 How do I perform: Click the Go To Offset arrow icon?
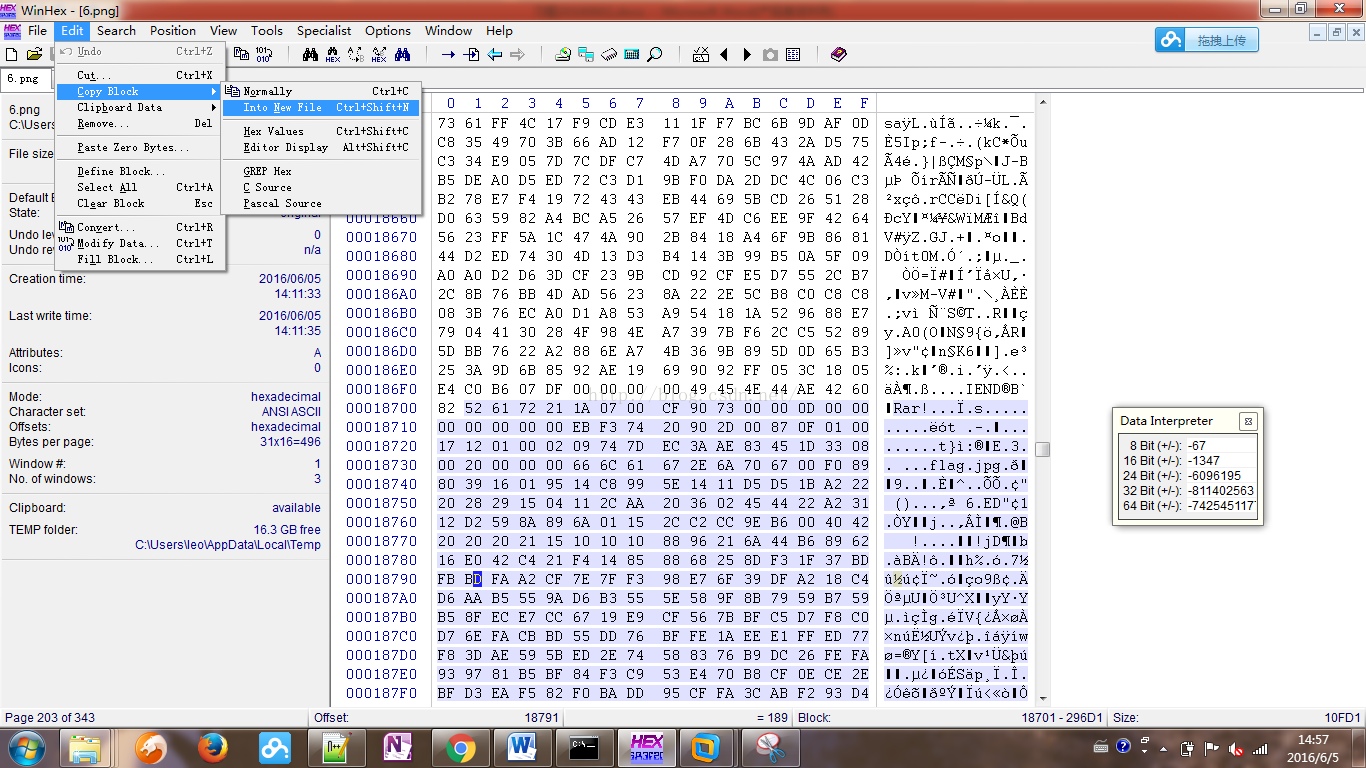[448, 54]
